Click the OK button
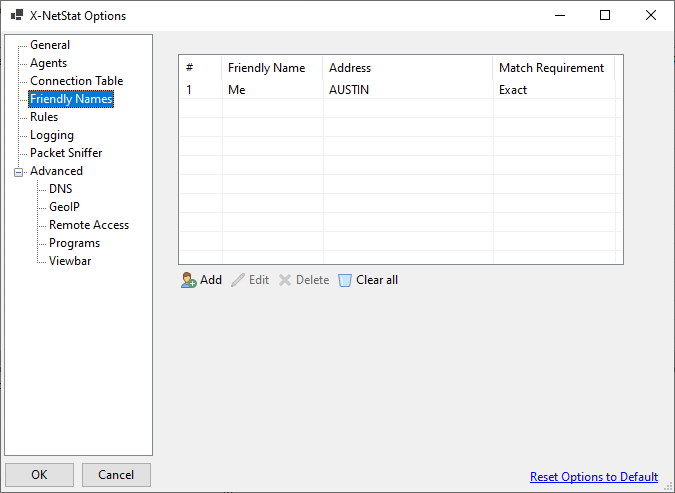Screen dimensions: 675x493 (x=39, y=475)
